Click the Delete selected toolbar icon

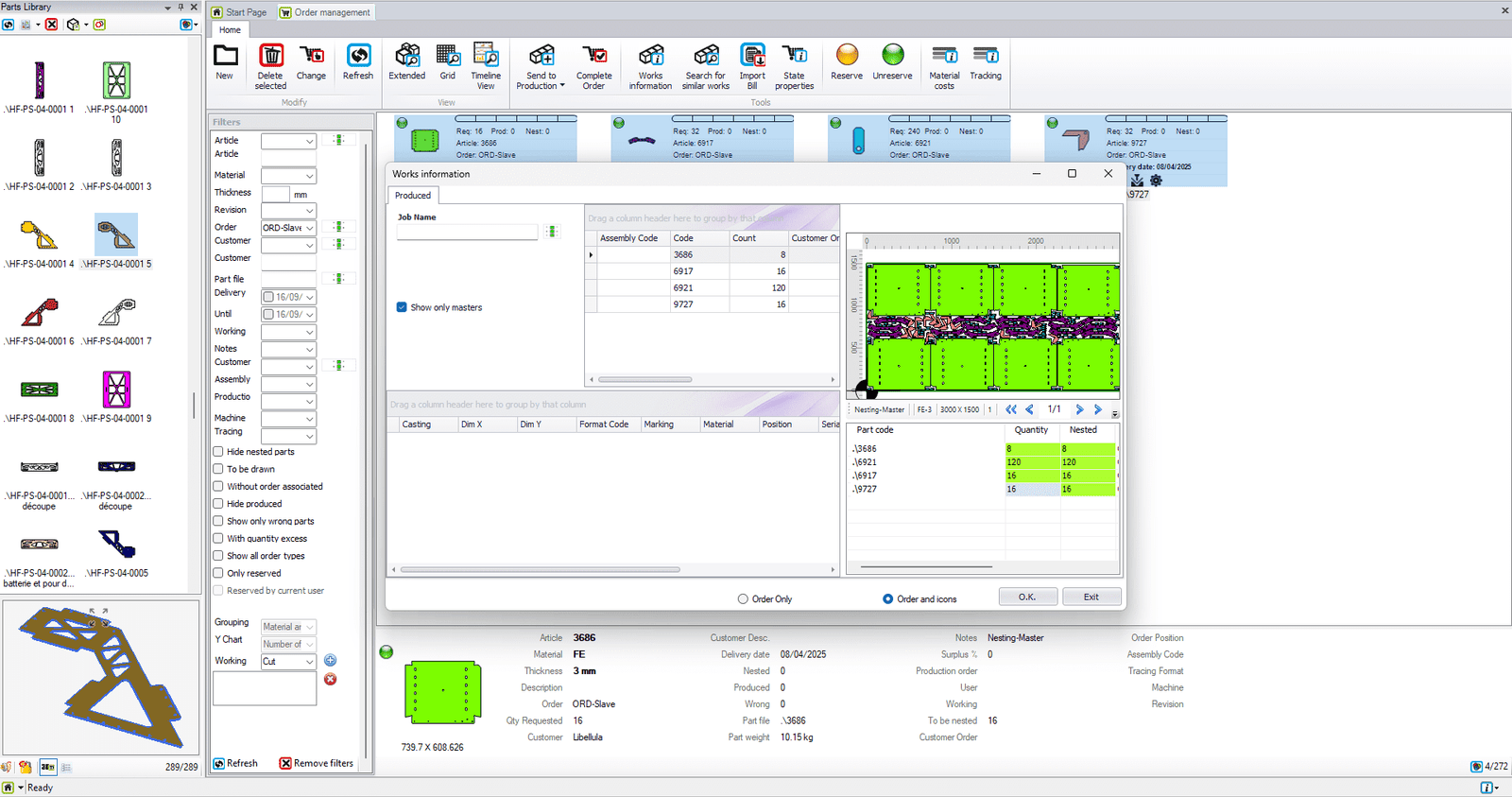270,57
